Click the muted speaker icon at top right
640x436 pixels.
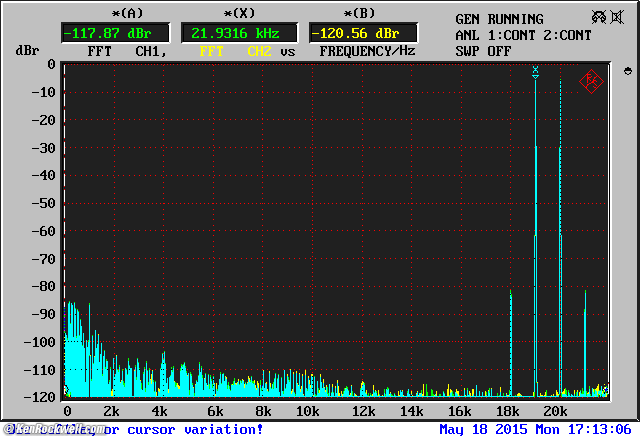pos(601,18)
